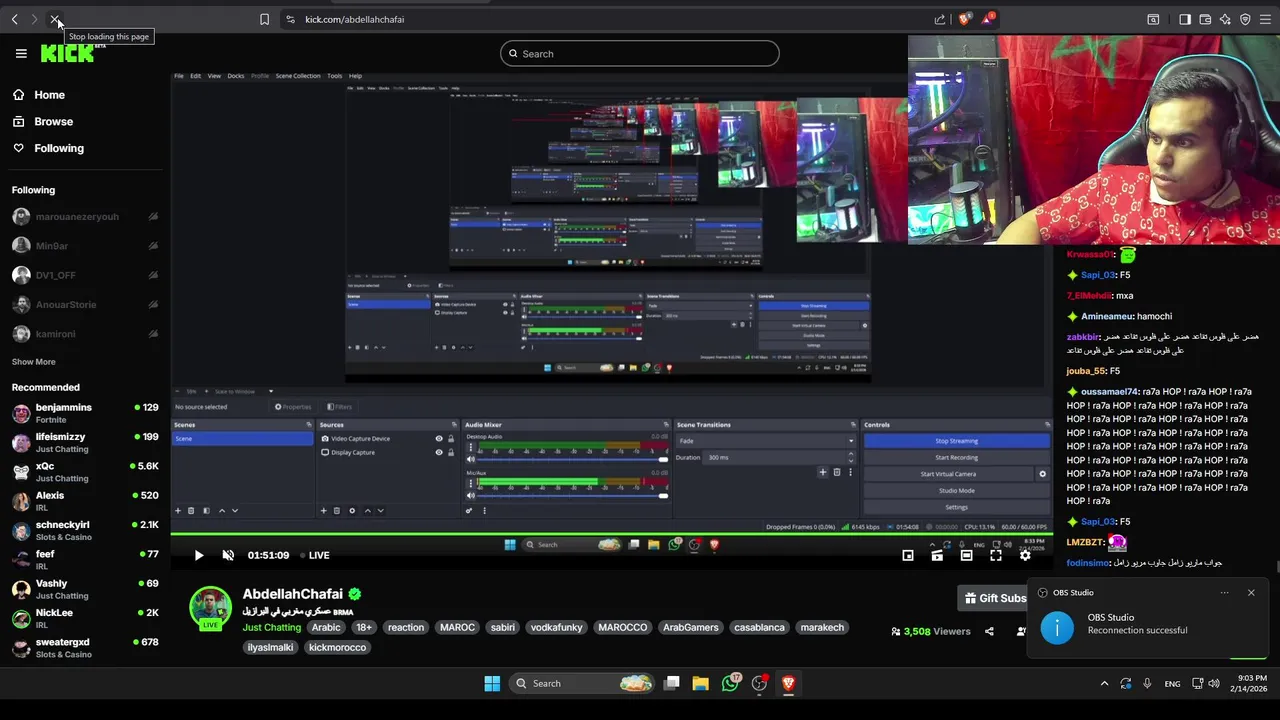1280x720 pixels.
Task: Open the mini player icon in Kick player
Action: 908,555
